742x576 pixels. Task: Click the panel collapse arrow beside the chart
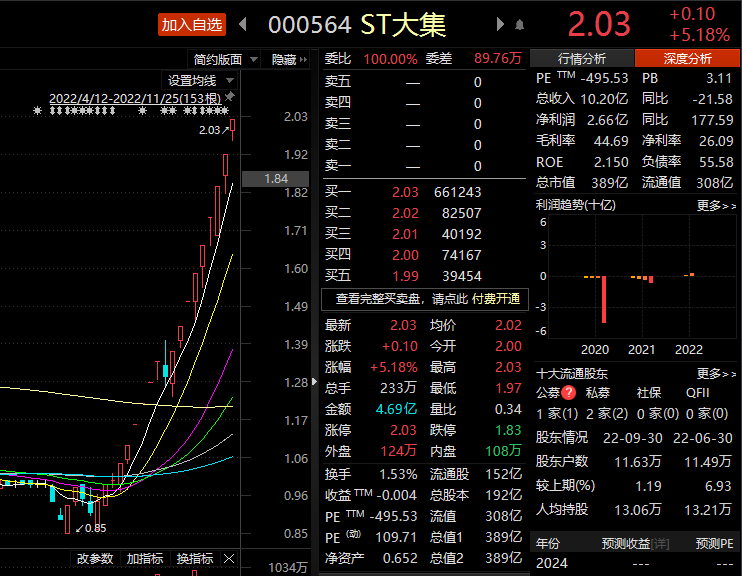coord(315,381)
